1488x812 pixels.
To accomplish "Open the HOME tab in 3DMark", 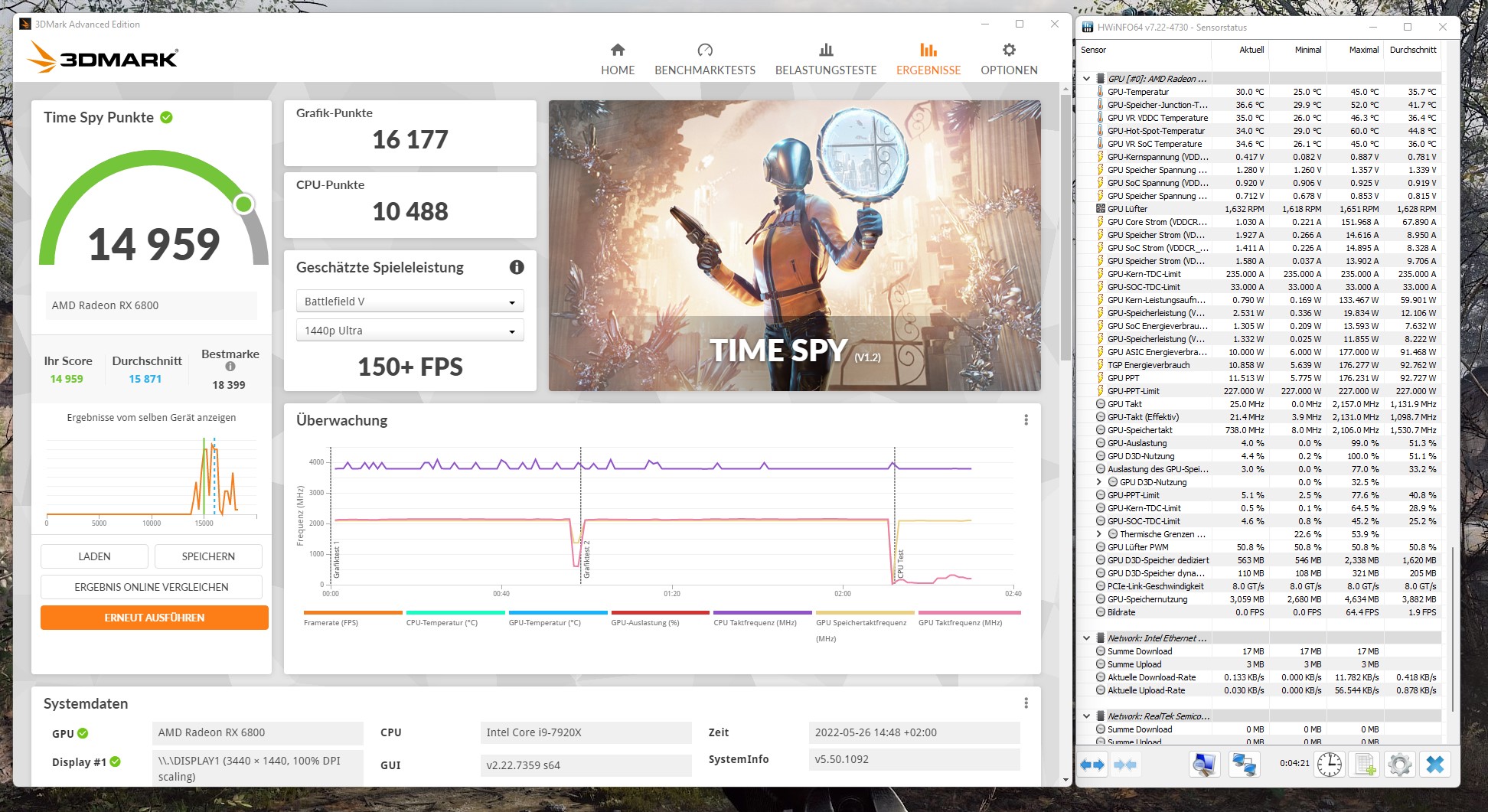I will pyautogui.click(x=618, y=60).
